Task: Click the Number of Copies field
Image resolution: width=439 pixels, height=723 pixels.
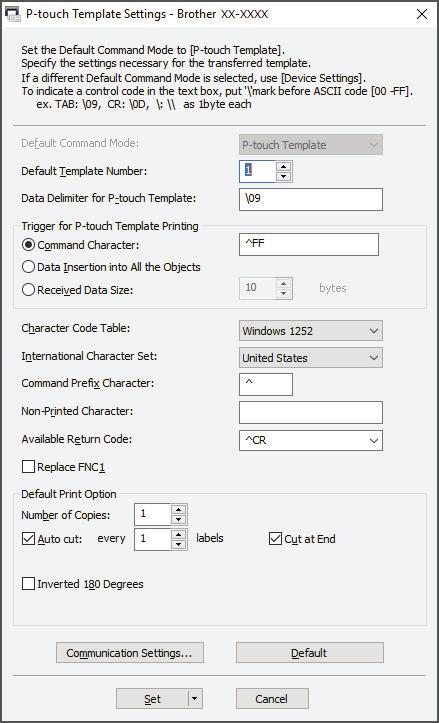Action: [152, 514]
